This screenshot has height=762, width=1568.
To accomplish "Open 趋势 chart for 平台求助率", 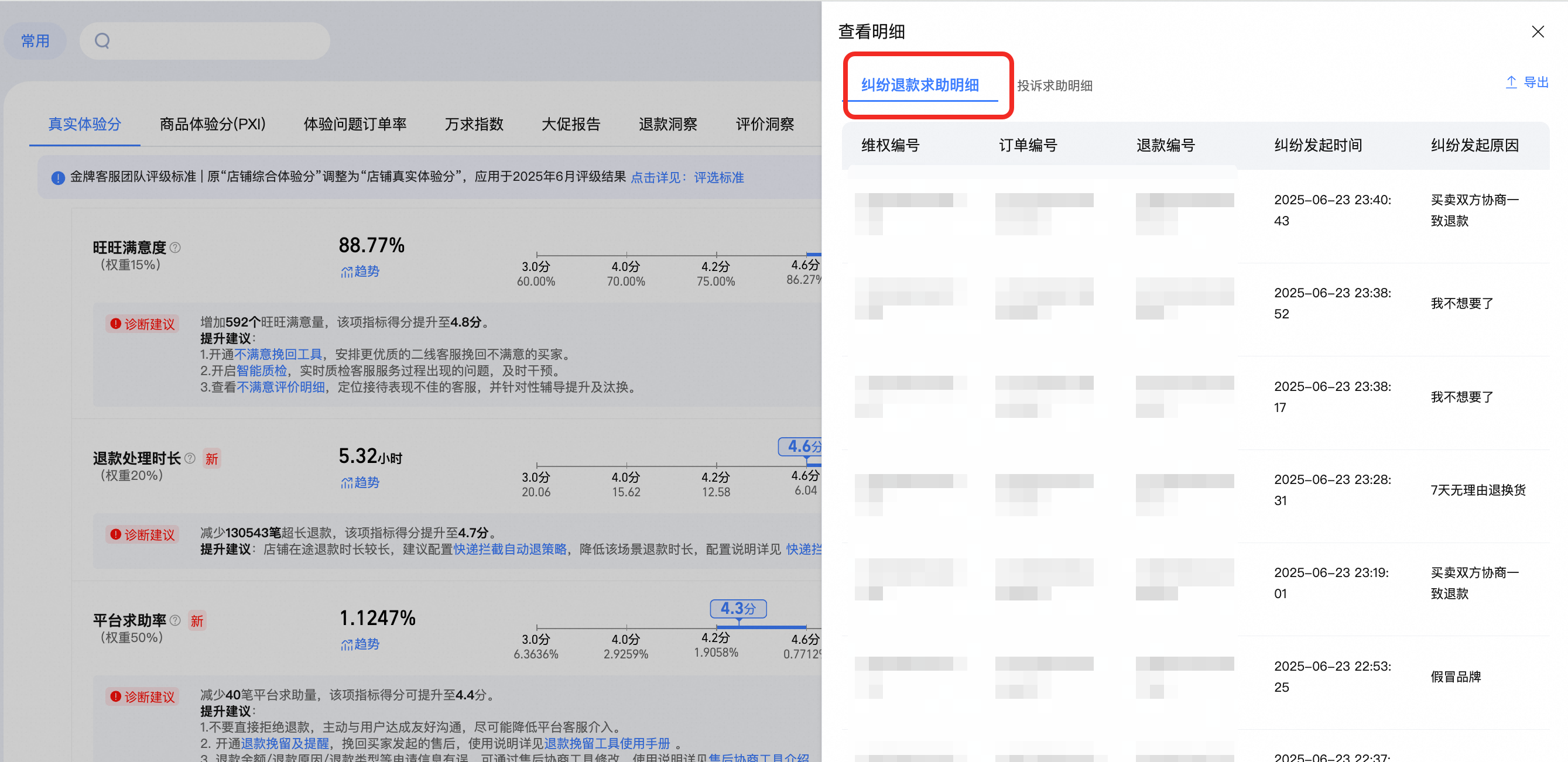I will point(360,644).
